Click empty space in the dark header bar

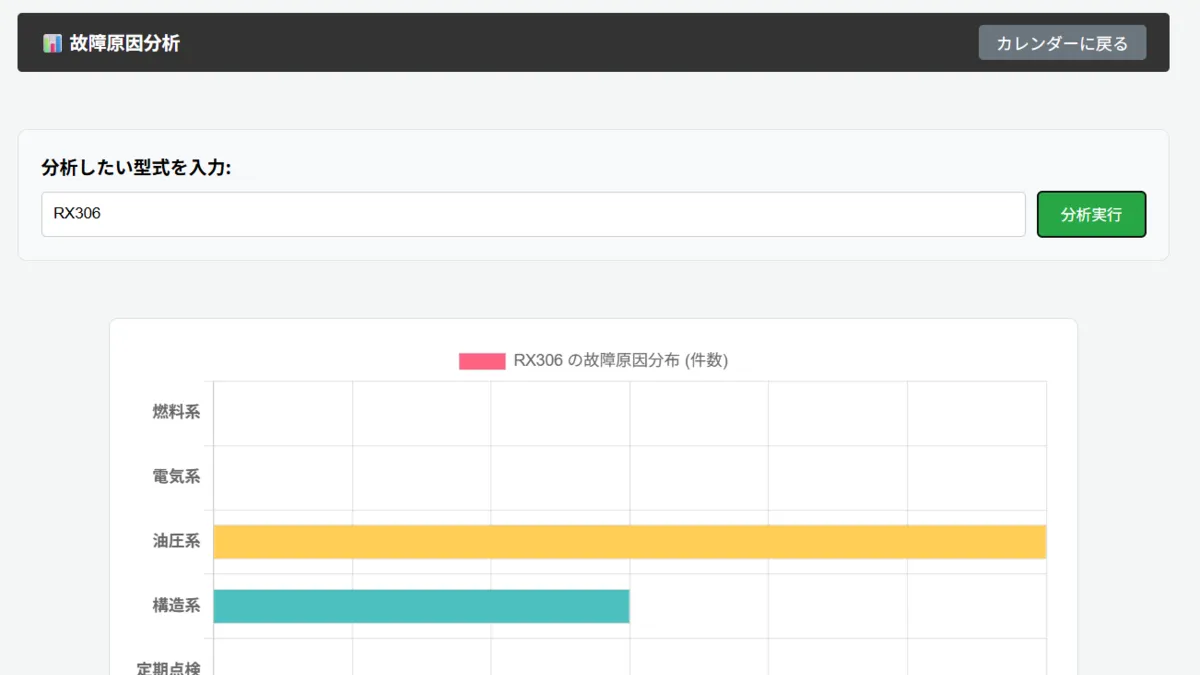point(580,43)
